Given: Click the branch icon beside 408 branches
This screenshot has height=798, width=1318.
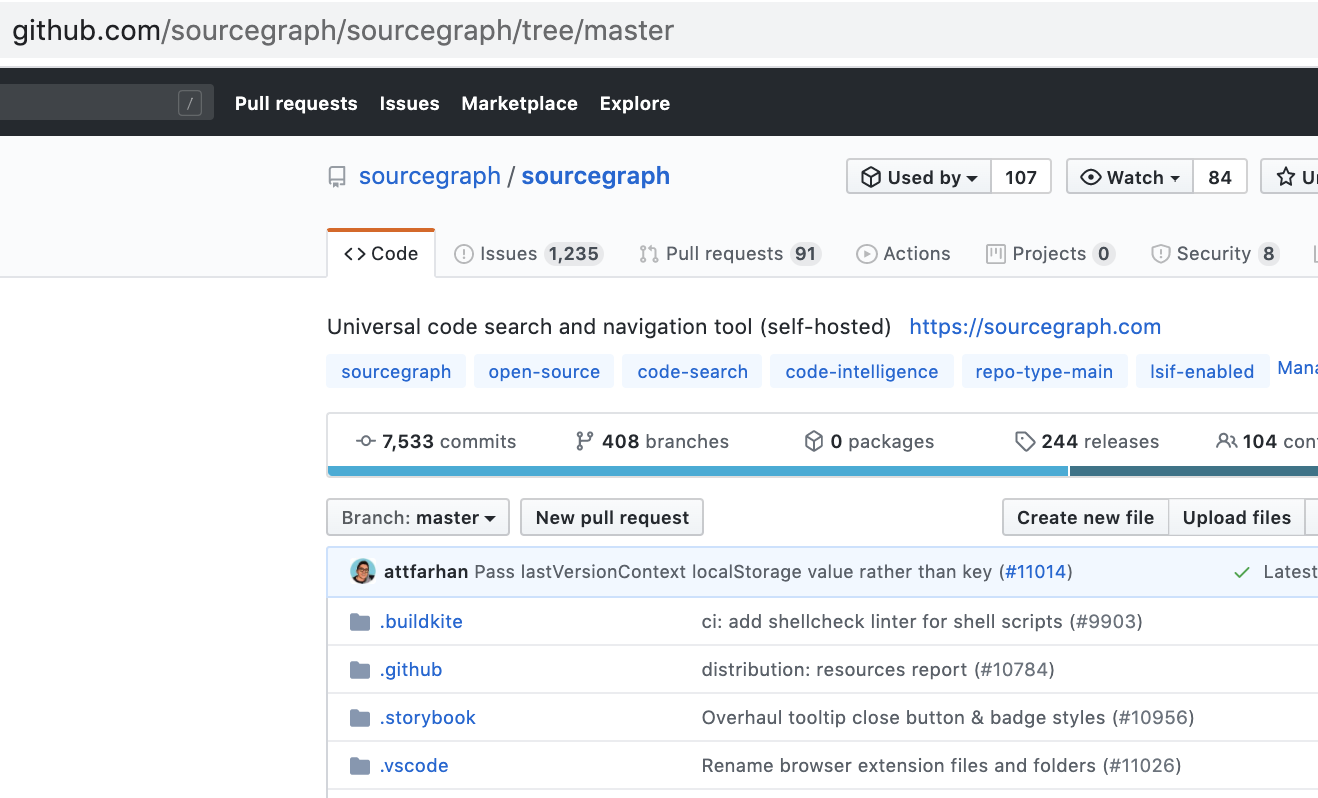Looking at the screenshot, I should point(585,441).
